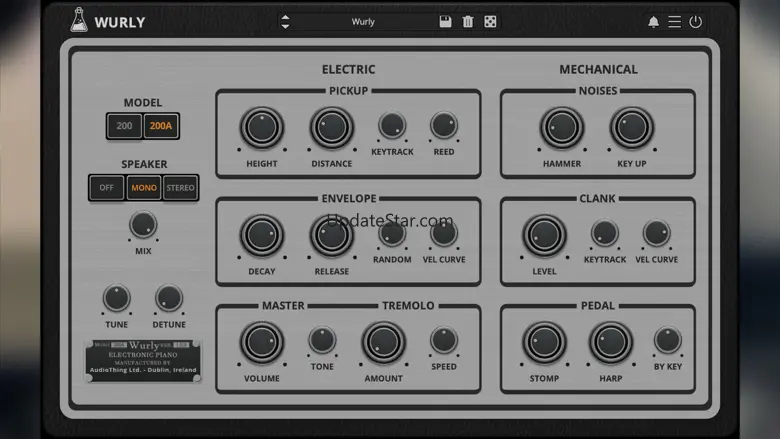Set the speaker to STEREO
This screenshot has width=780, height=439.
coord(180,187)
